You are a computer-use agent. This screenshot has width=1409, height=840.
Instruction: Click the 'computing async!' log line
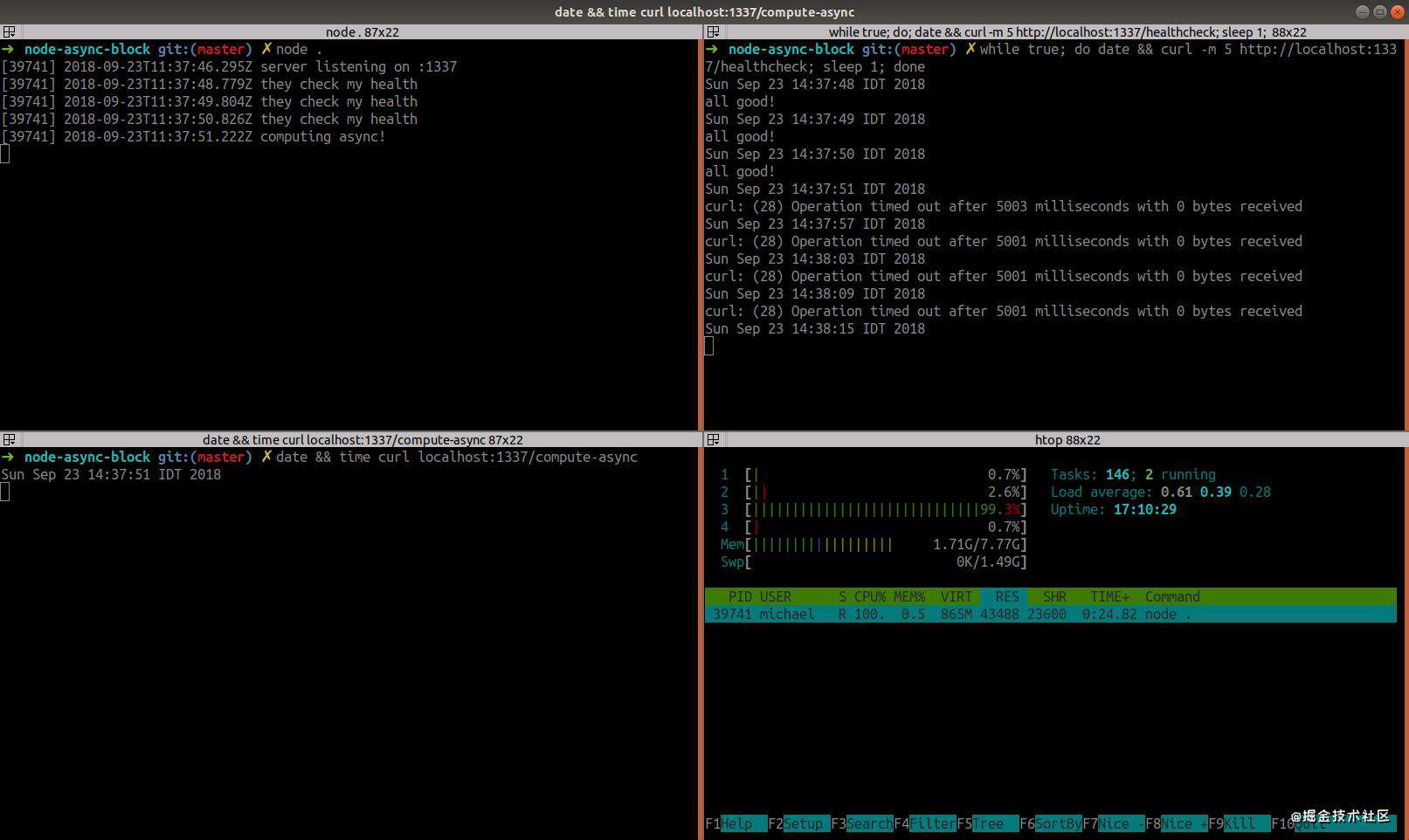(x=193, y=136)
